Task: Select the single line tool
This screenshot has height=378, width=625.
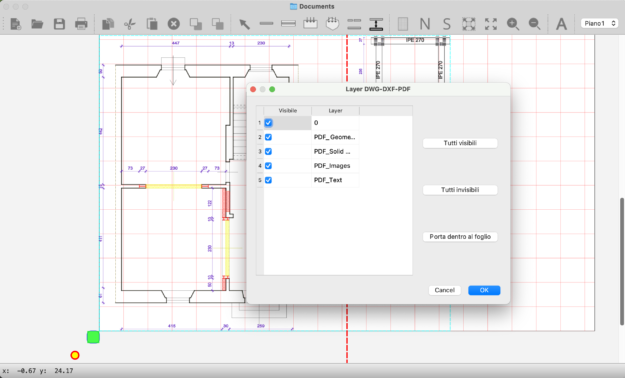Action: tap(266, 24)
